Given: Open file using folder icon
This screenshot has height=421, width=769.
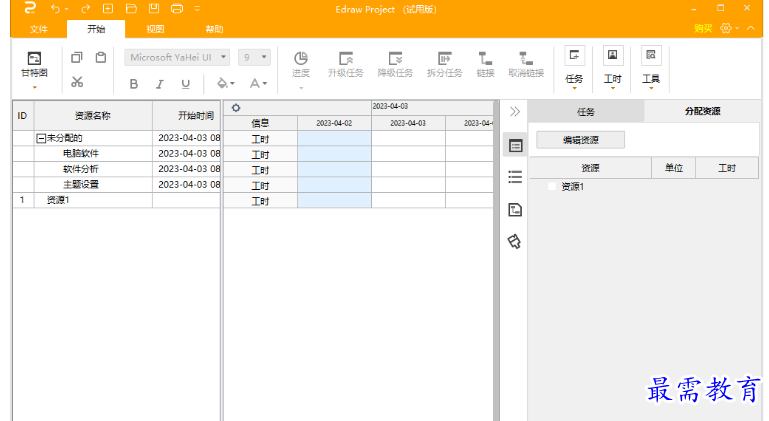Looking at the screenshot, I should point(131,8).
